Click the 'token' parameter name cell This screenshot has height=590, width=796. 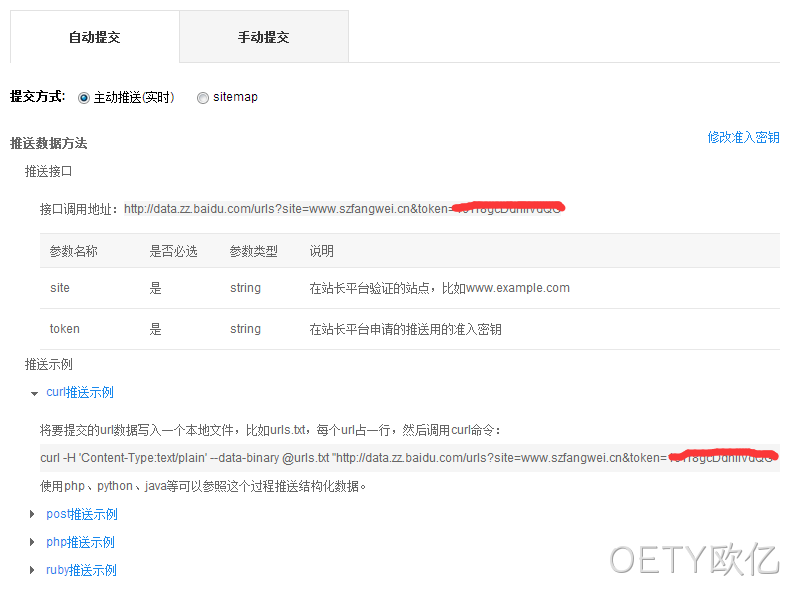click(64, 329)
